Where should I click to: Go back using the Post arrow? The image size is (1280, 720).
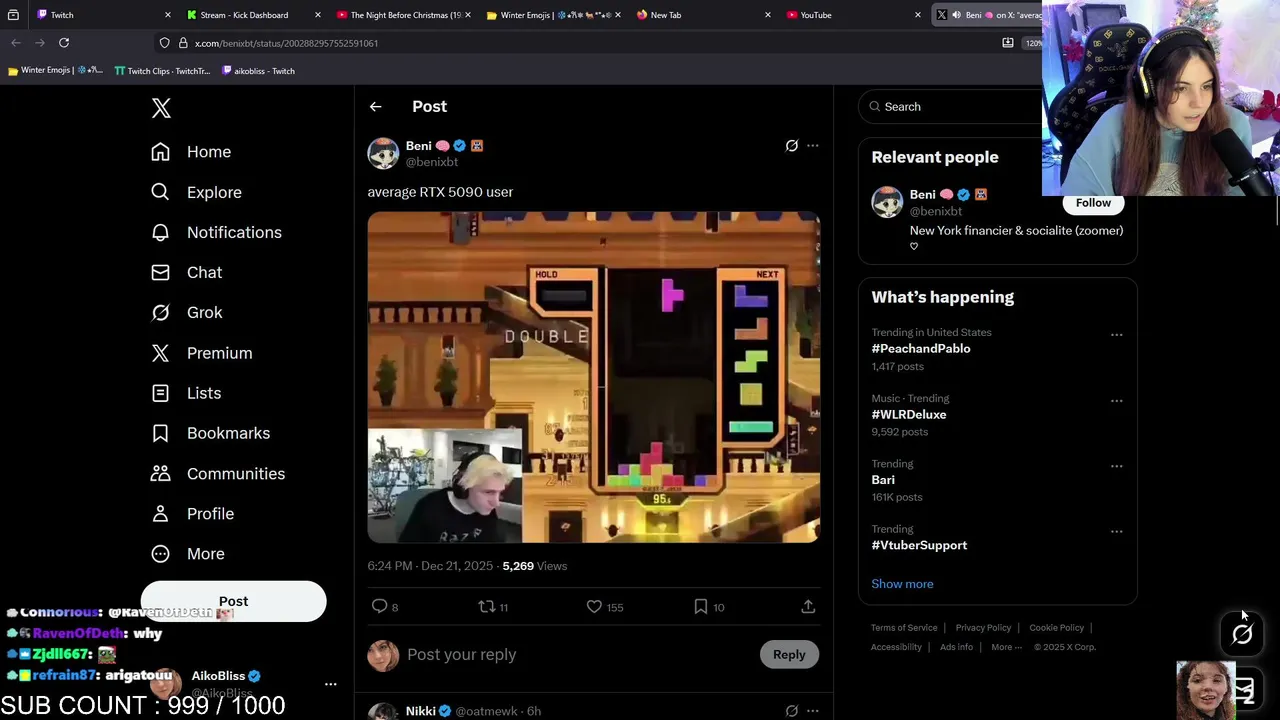click(375, 106)
